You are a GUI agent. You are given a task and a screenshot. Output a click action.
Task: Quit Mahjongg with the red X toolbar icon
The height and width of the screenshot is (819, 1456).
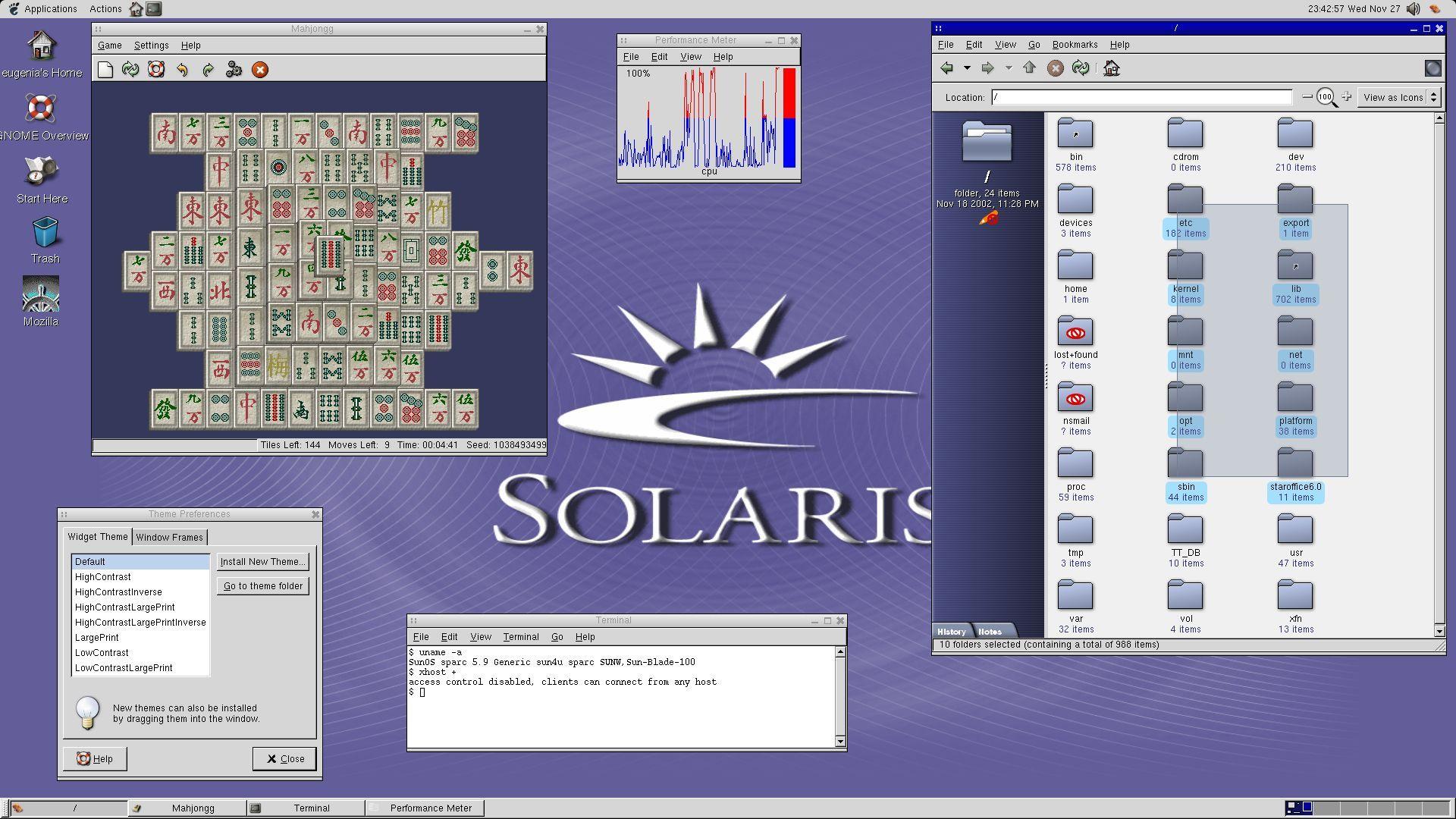pos(259,70)
